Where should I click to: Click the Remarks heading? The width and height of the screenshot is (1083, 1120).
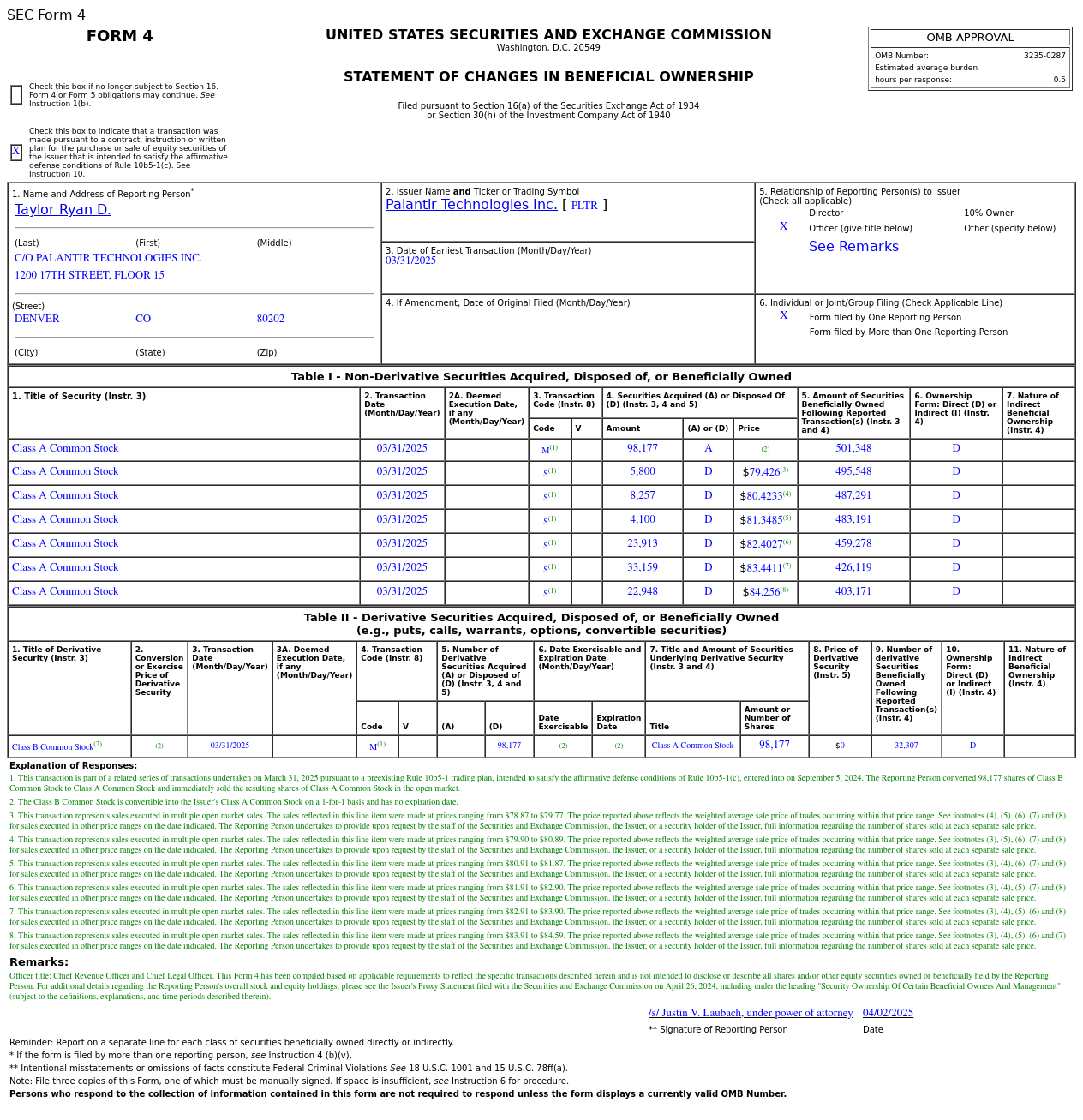(39, 962)
